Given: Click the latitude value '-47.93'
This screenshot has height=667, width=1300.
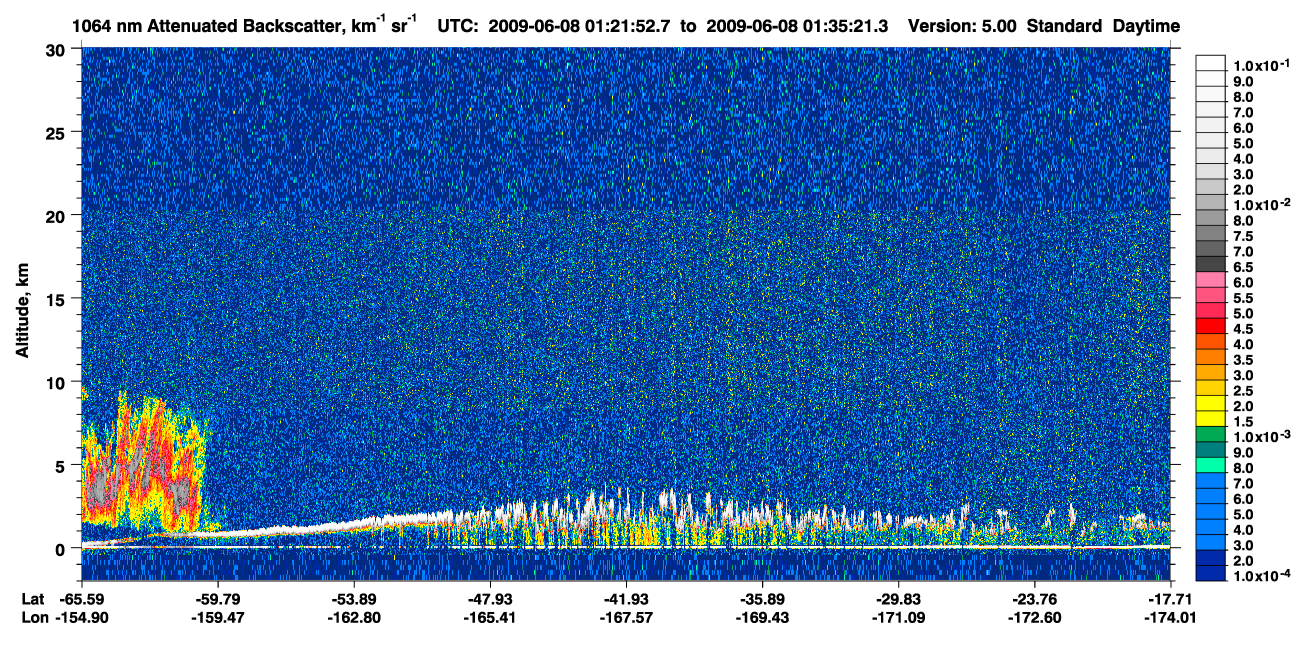Looking at the screenshot, I should pyautogui.click(x=489, y=599).
